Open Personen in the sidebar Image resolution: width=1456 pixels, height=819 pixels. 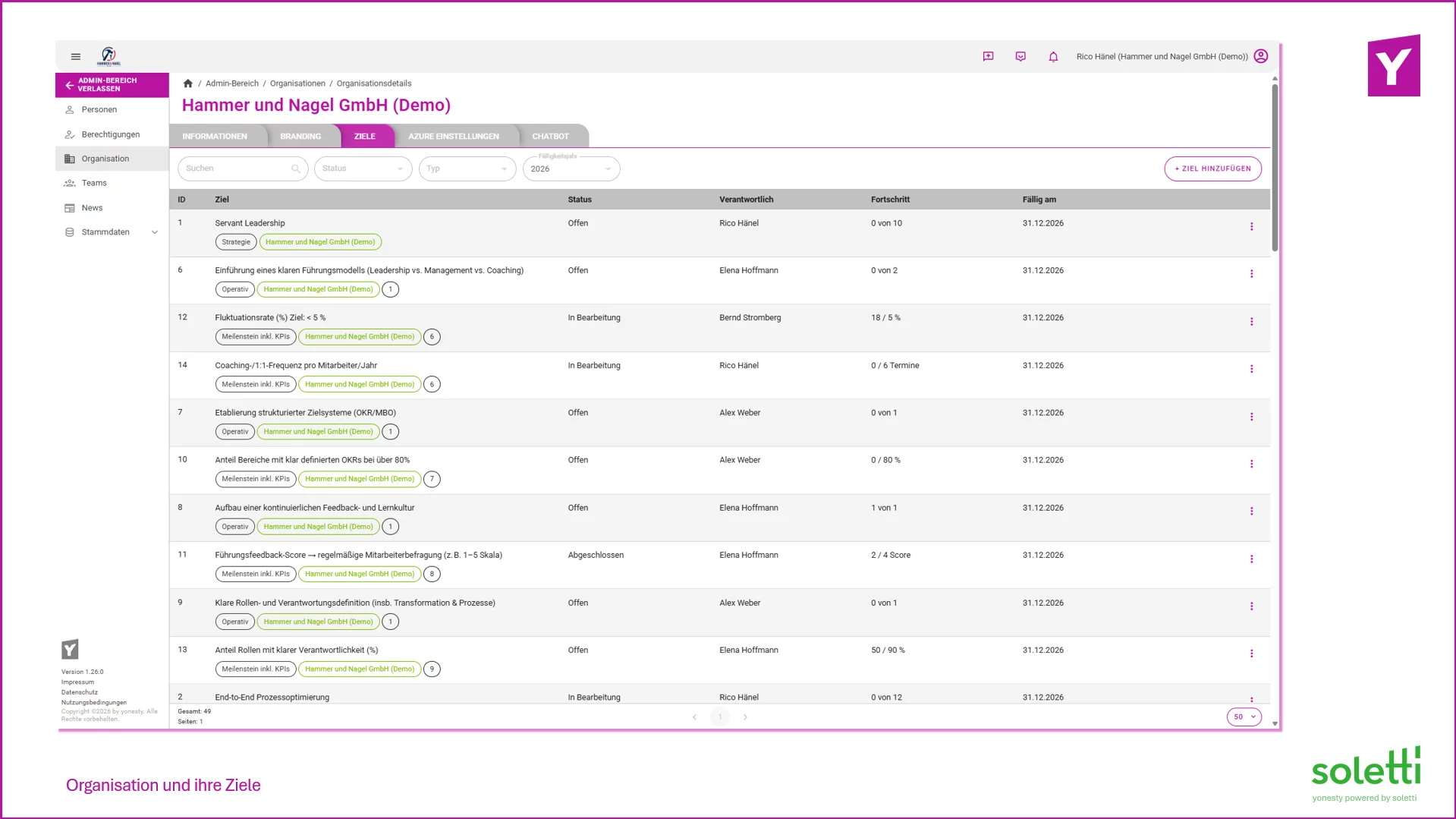click(x=112, y=110)
